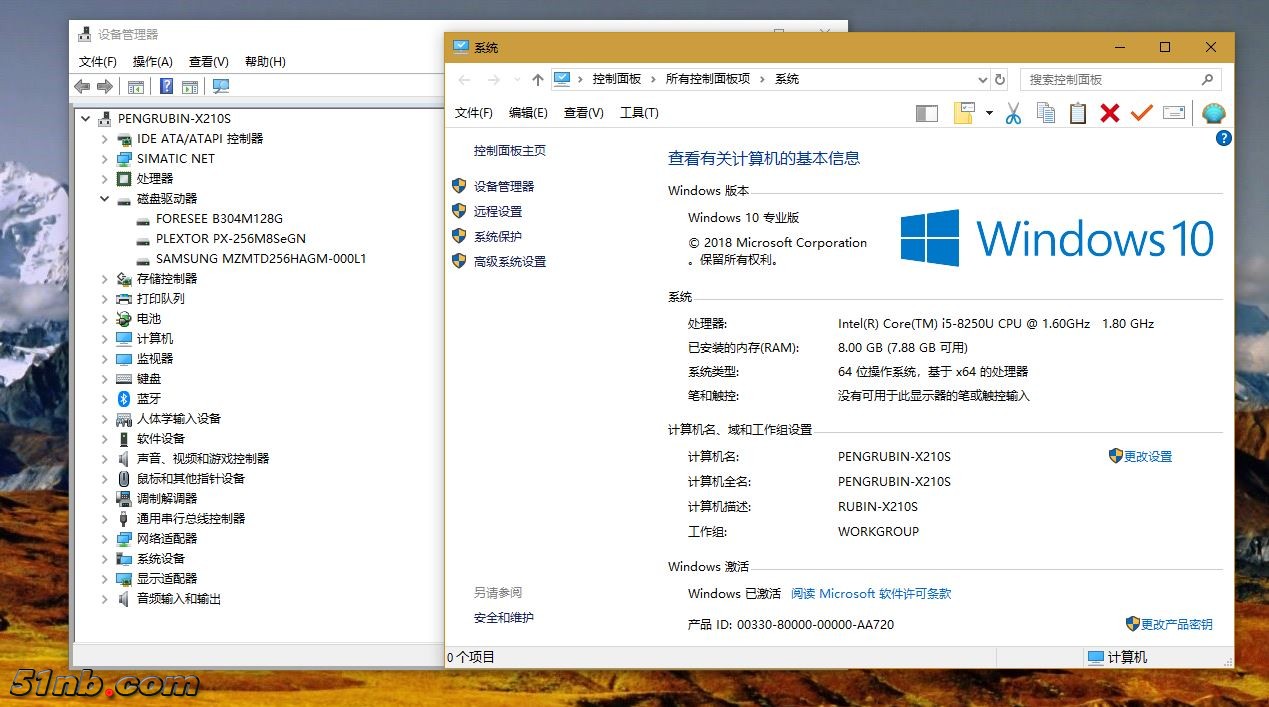Expand the 显示适配器 device category
Screen dimensions: 1269x707
pyautogui.click(x=104, y=579)
